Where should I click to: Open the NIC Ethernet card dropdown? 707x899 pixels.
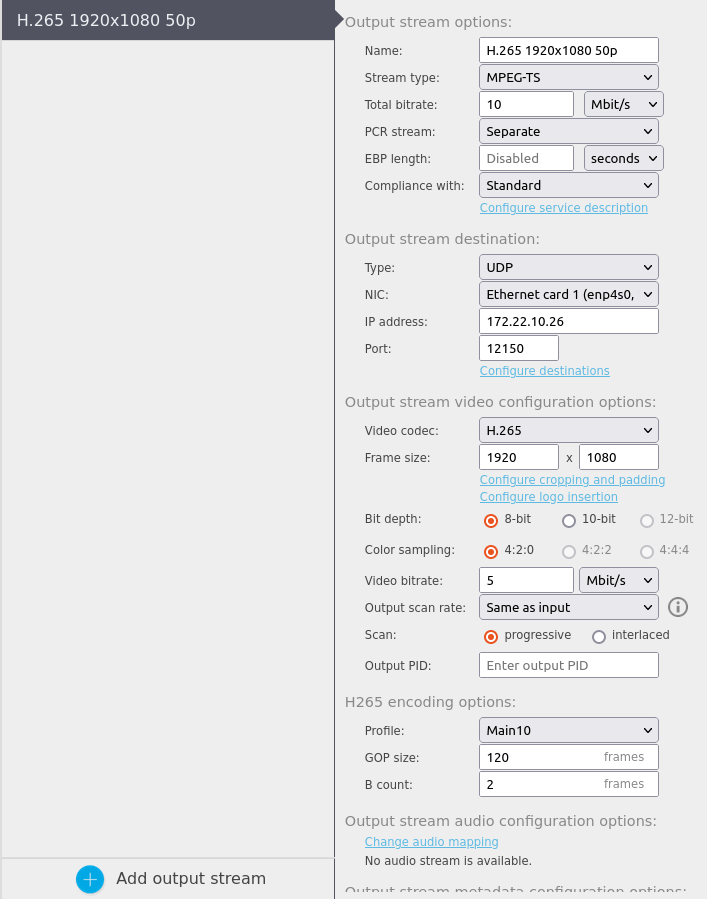point(569,294)
